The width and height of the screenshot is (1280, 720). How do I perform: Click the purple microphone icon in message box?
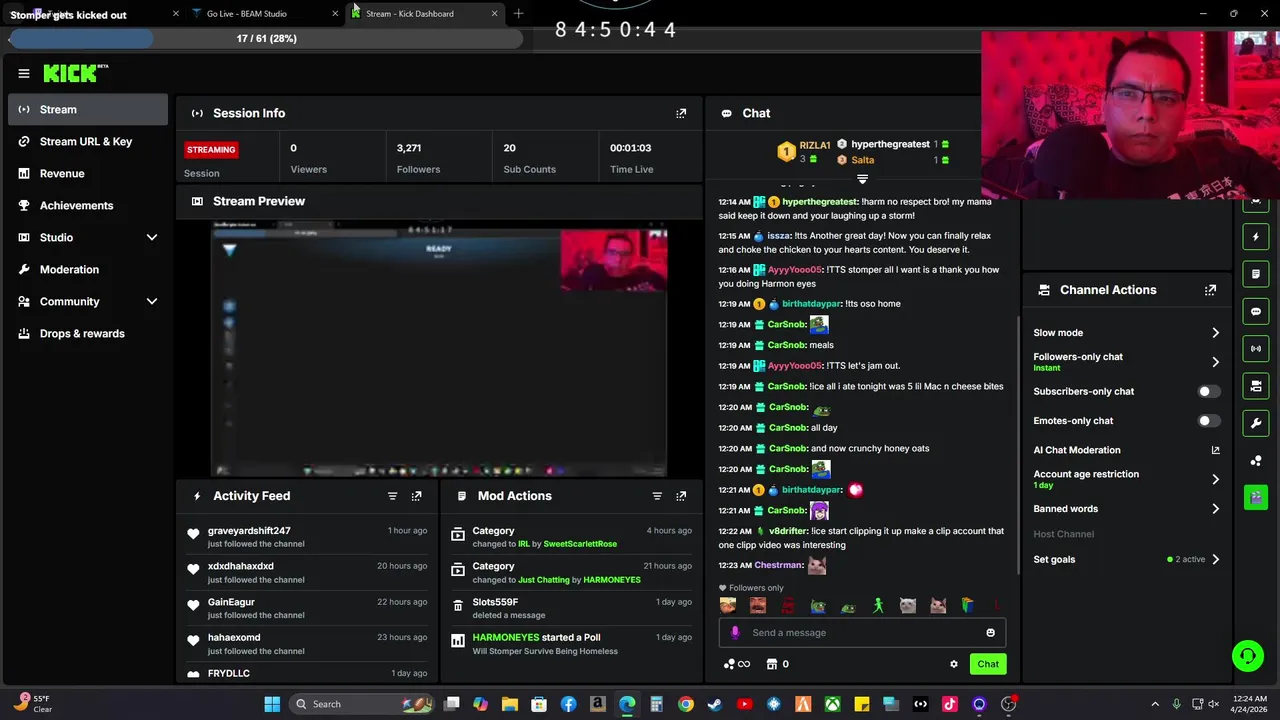pos(735,632)
